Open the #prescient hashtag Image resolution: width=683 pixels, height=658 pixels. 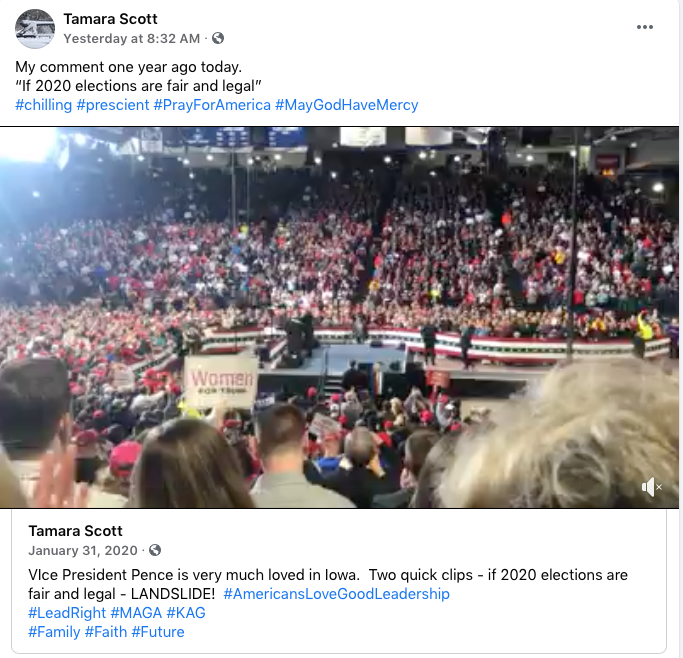(x=113, y=105)
